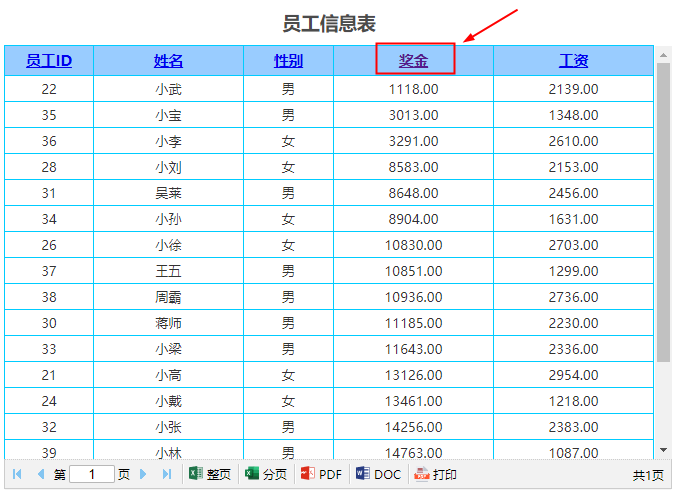Sort by 工资 column header
This screenshot has width=677, height=493.
(573, 61)
